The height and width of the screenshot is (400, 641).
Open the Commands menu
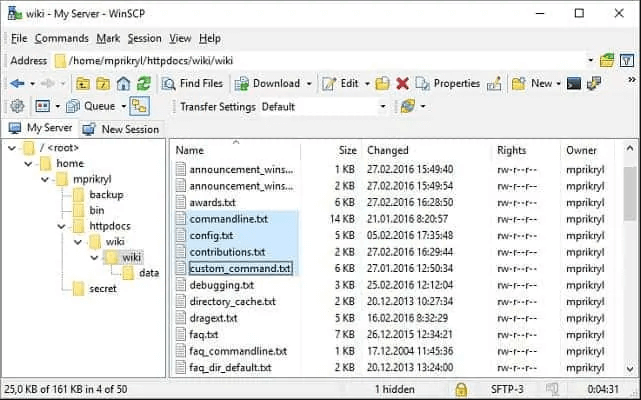click(62, 38)
